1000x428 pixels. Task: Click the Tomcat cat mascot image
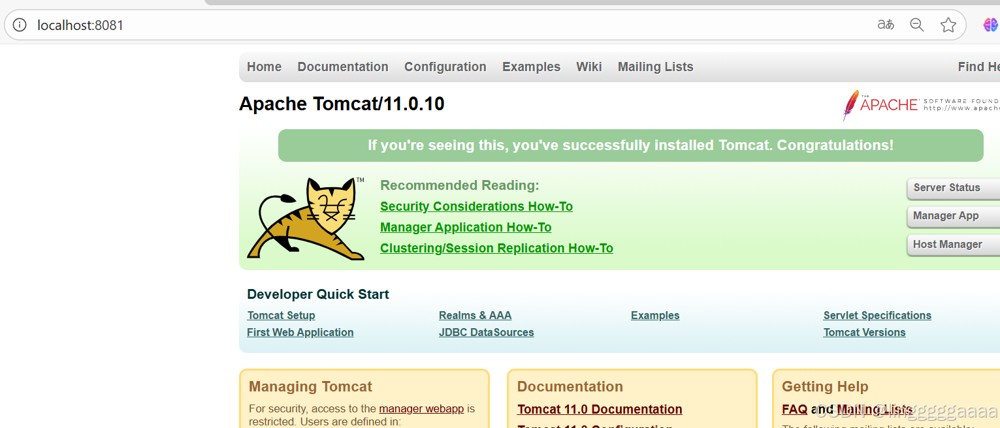(306, 219)
